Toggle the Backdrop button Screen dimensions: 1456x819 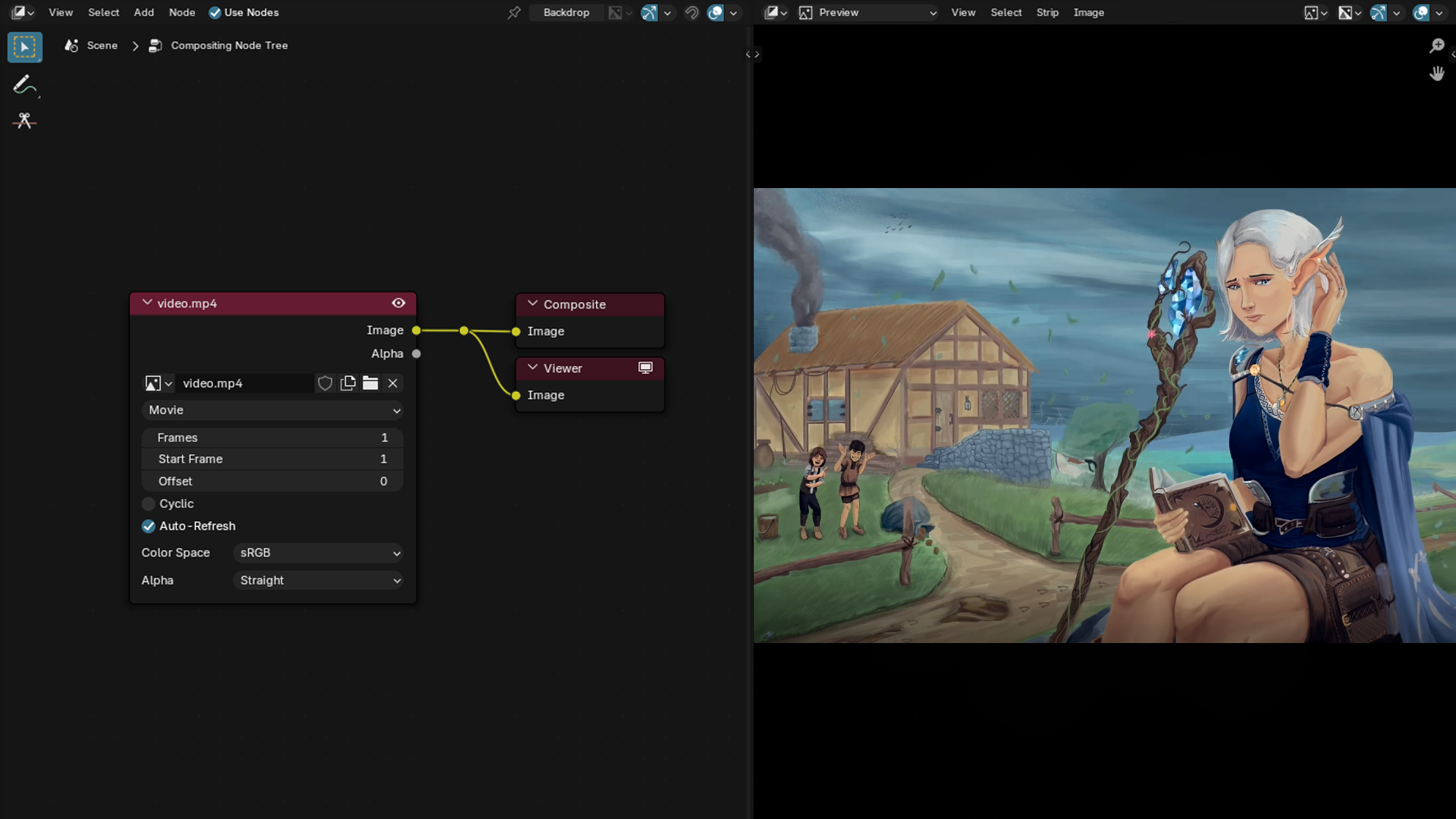coord(566,12)
